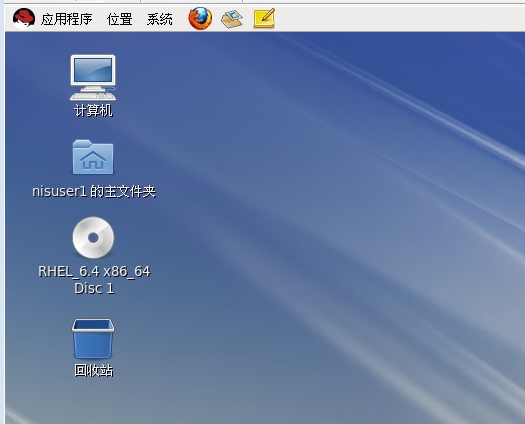Click the 回收站 label text
The height and width of the screenshot is (424, 525).
pyautogui.click(x=94, y=371)
